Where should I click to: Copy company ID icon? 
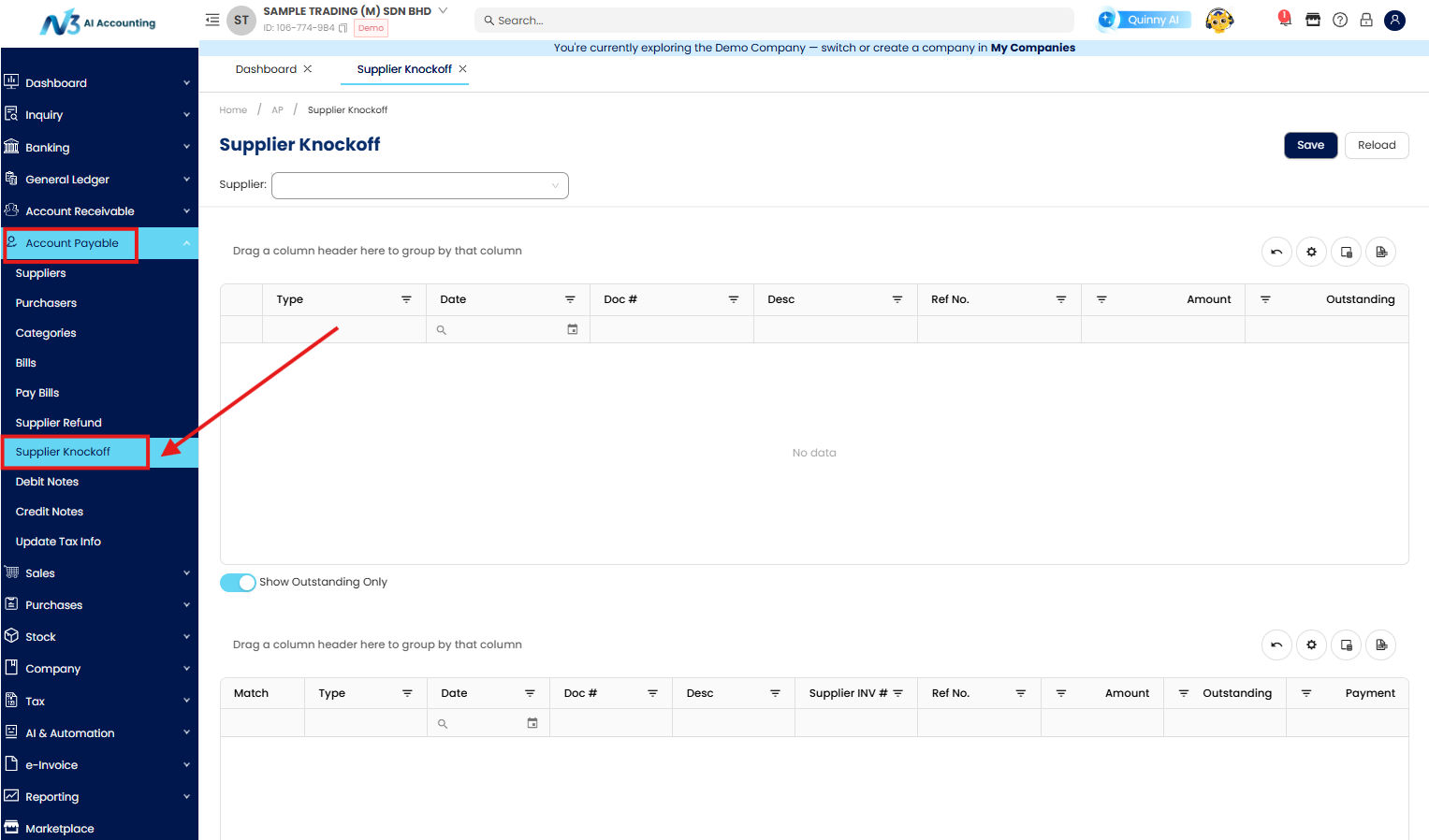pyautogui.click(x=343, y=28)
